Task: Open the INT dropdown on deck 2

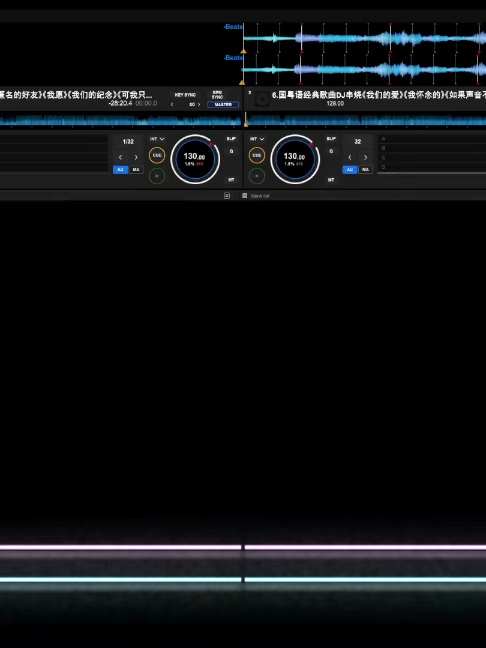Action: (x=257, y=139)
